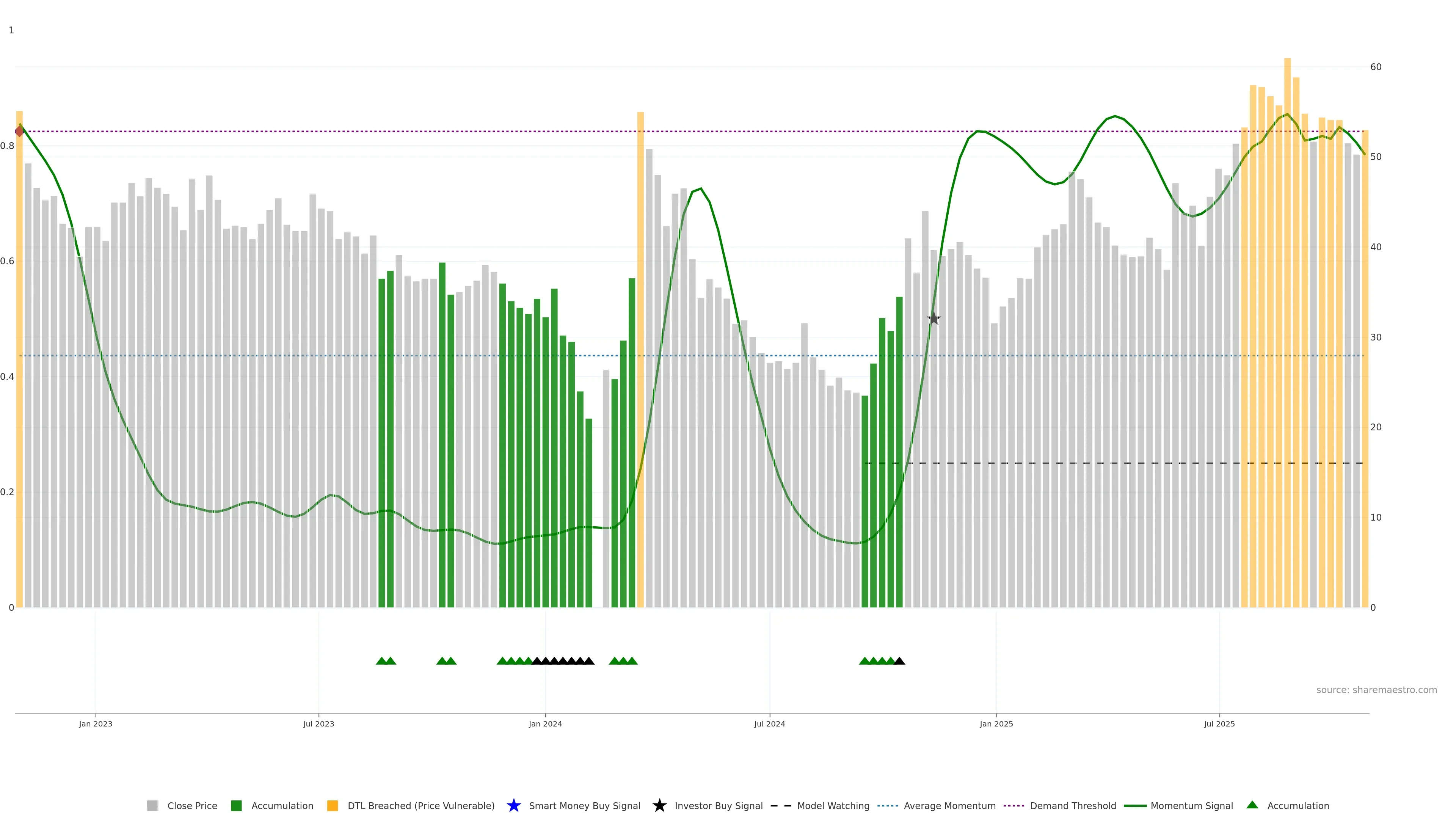Click the gray star marker on the chart

(934, 319)
